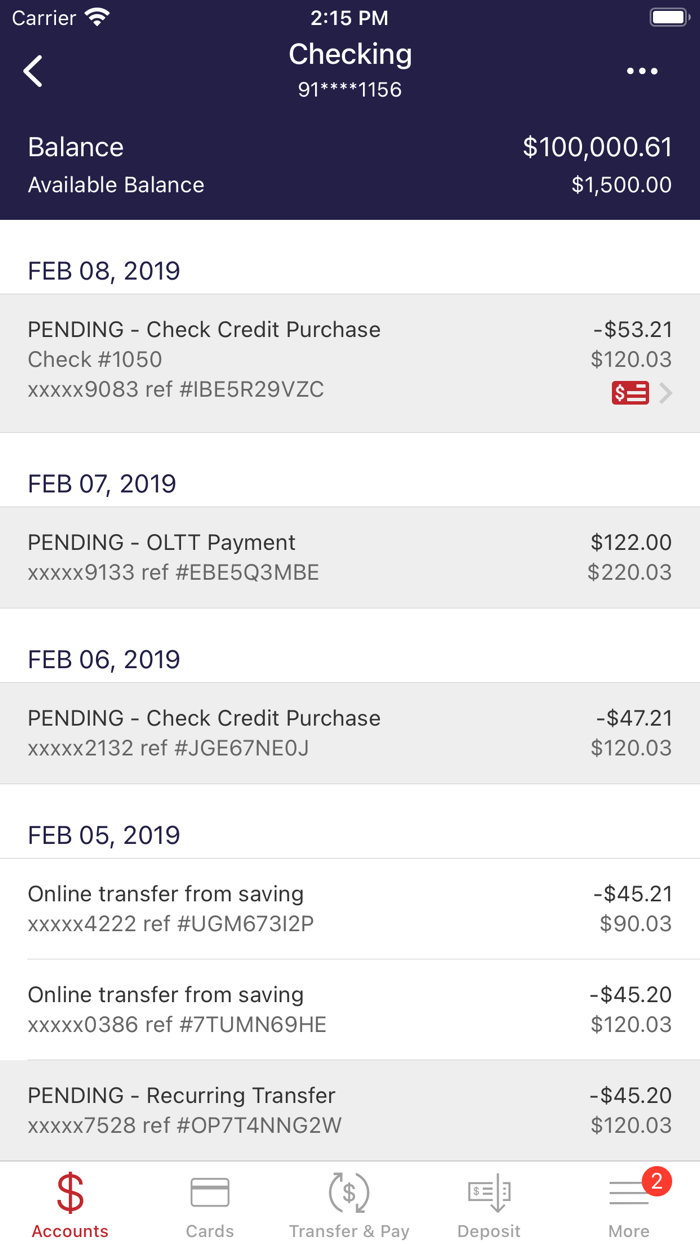Open the three-dot options menu

[x=640, y=71]
